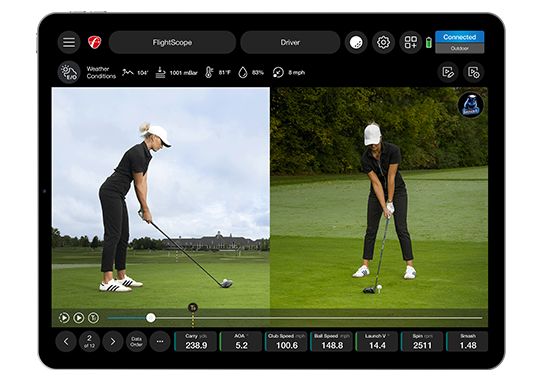Open the golf ball selection icon
The image size is (540, 380).
(356, 42)
